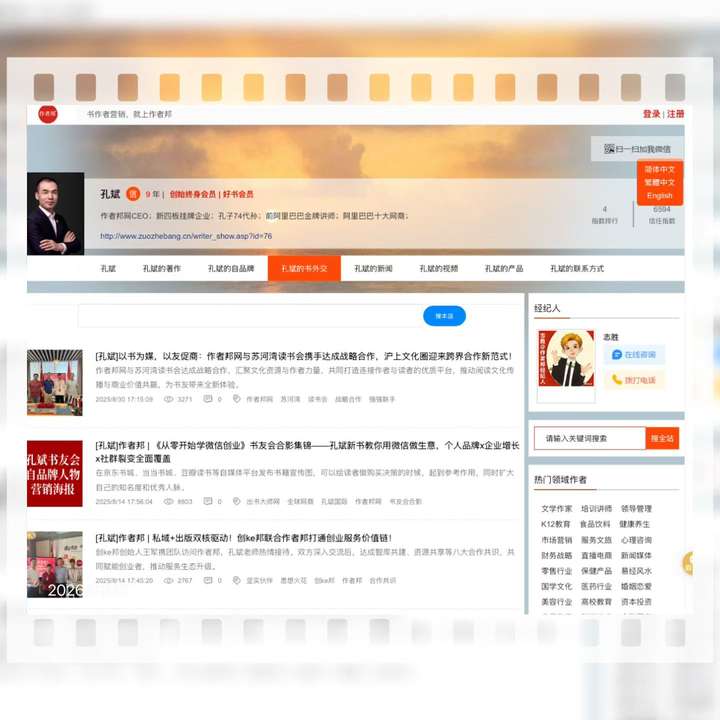Open article 以书为媒，以友促商 title
Viewport: 720px width, 720px height.
304,356
